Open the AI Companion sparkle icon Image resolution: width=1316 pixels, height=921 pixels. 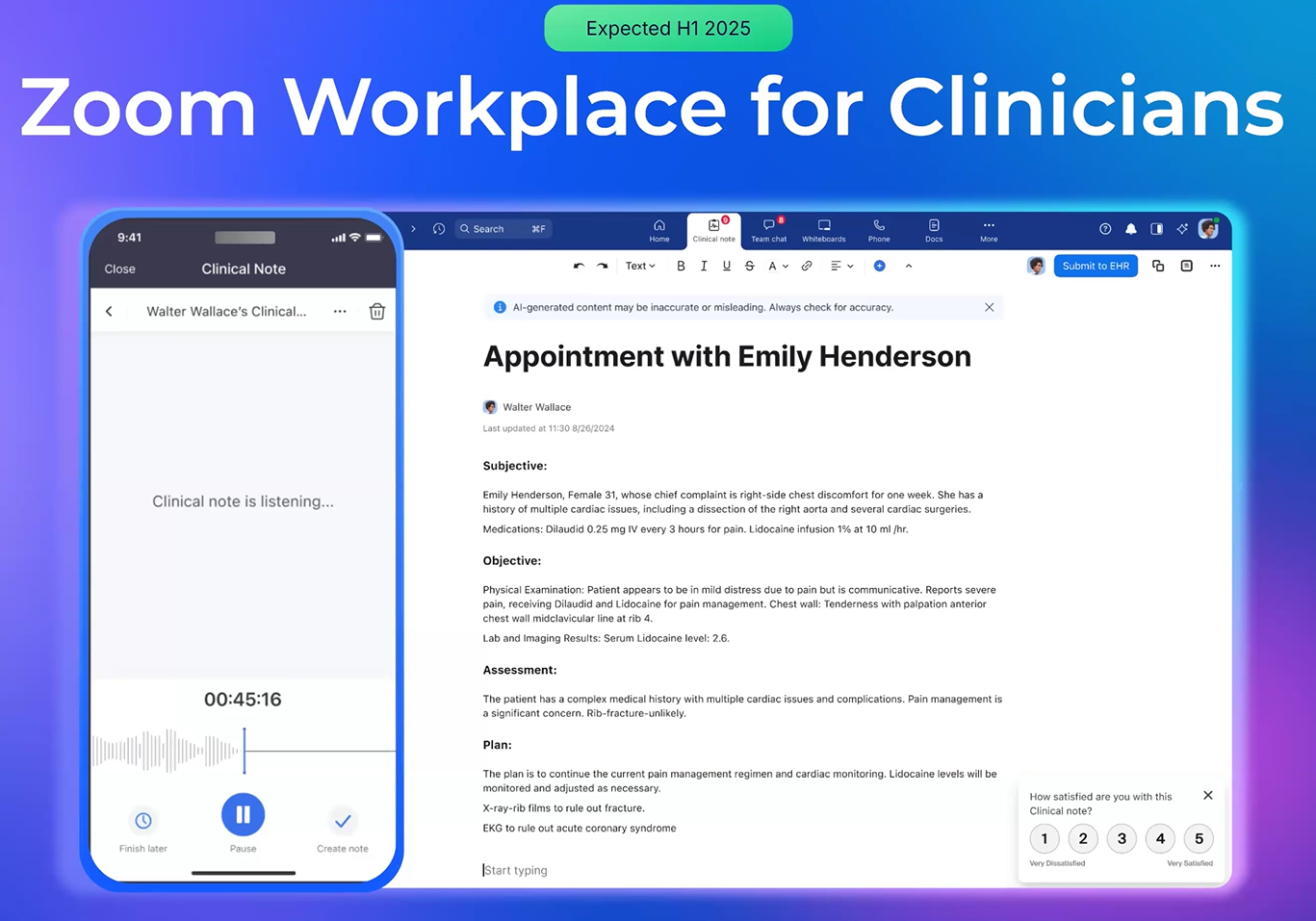point(1182,229)
